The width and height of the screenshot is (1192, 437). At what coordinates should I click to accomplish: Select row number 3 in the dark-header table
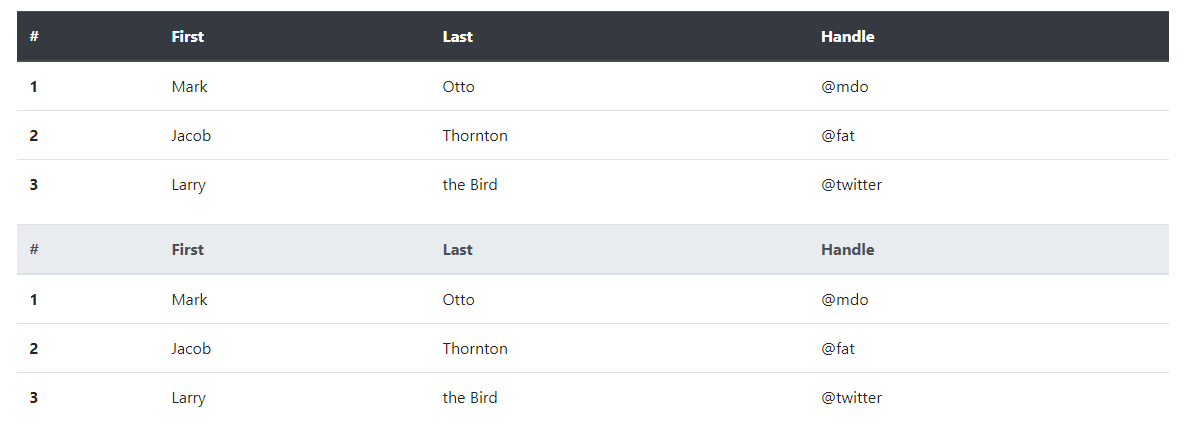tap(34, 185)
